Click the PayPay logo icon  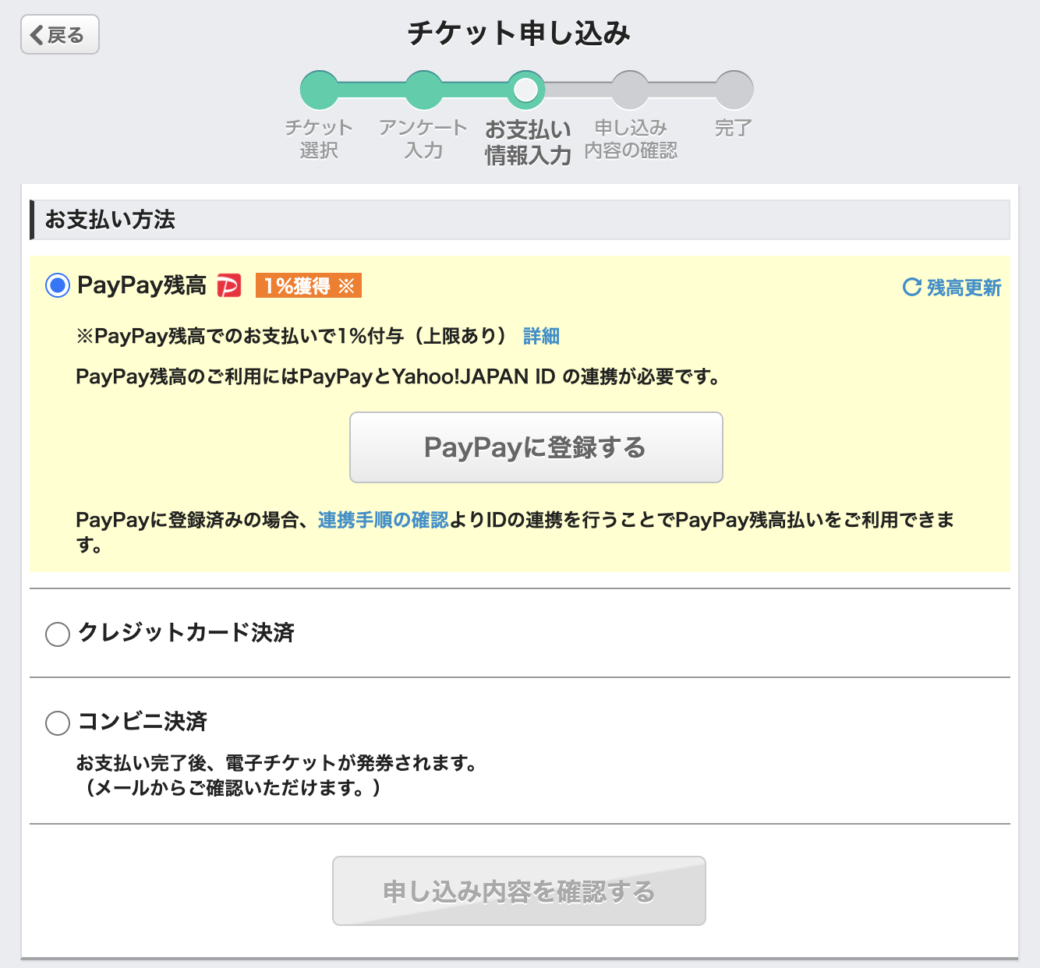coord(229,286)
